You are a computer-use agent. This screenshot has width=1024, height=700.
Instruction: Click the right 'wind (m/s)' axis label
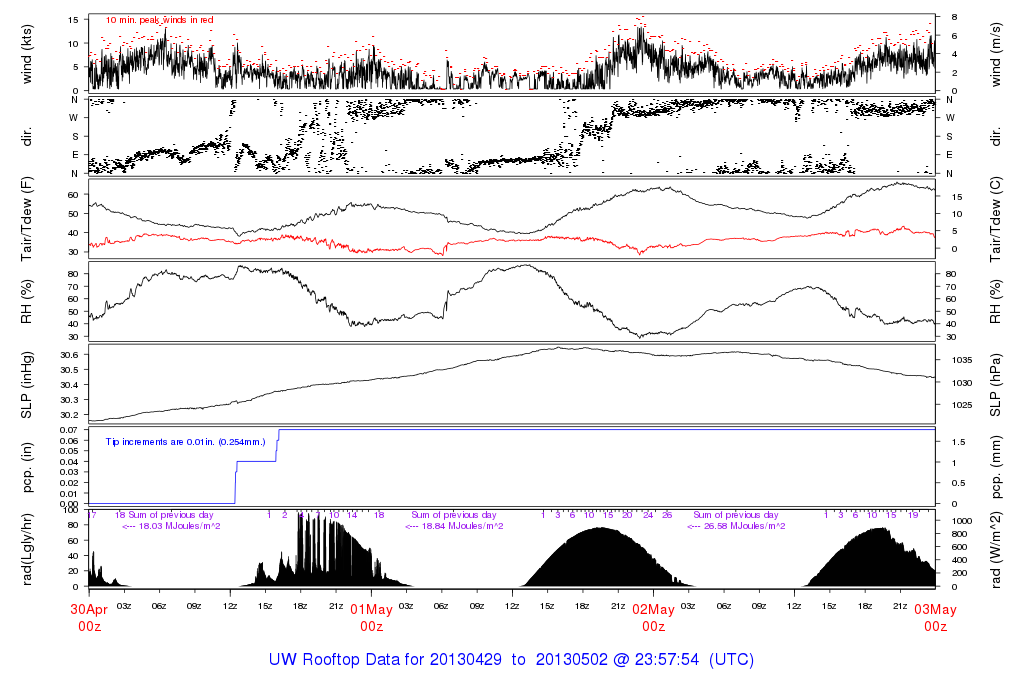pyautogui.click(x=995, y=54)
